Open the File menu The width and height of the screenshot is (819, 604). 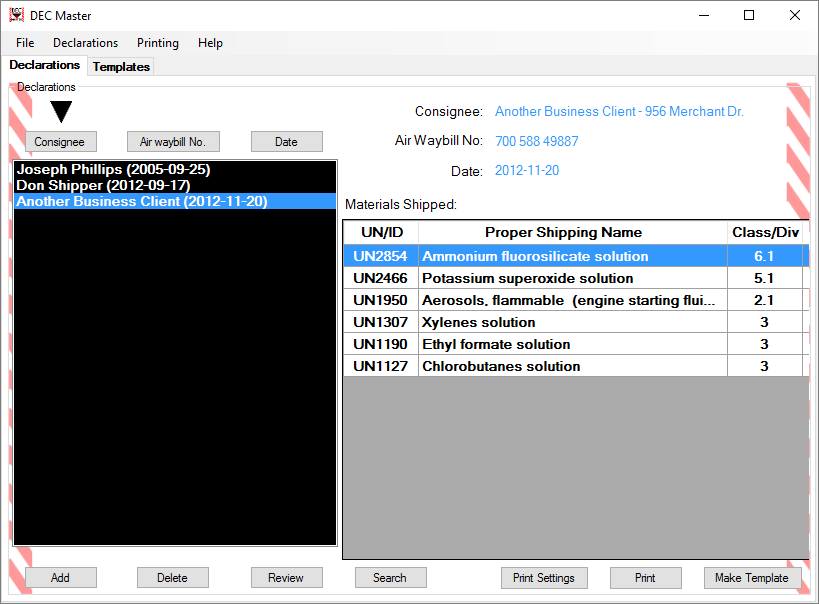tap(25, 43)
